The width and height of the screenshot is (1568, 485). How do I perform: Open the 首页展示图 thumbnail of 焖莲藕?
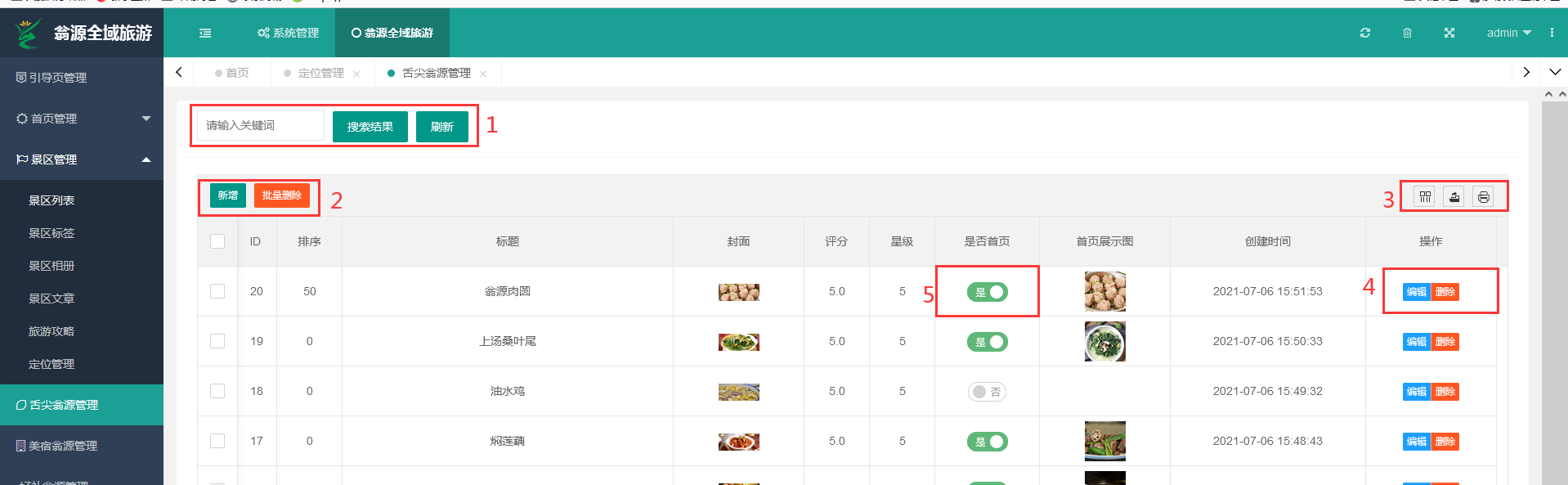coord(1105,441)
